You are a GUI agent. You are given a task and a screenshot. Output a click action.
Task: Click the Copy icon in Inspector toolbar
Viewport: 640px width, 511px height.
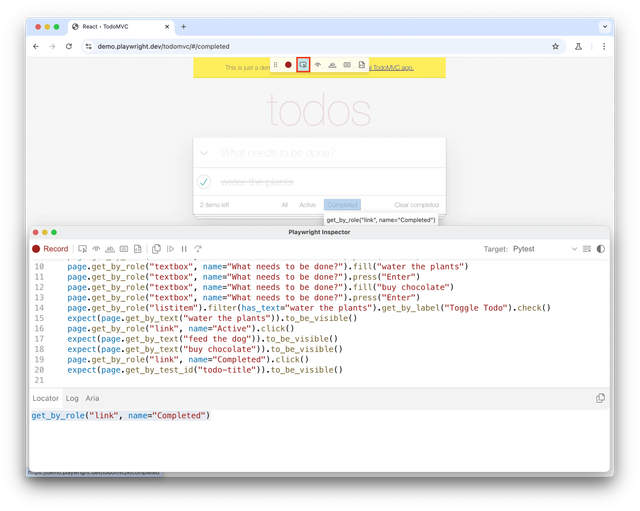pyautogui.click(x=156, y=248)
